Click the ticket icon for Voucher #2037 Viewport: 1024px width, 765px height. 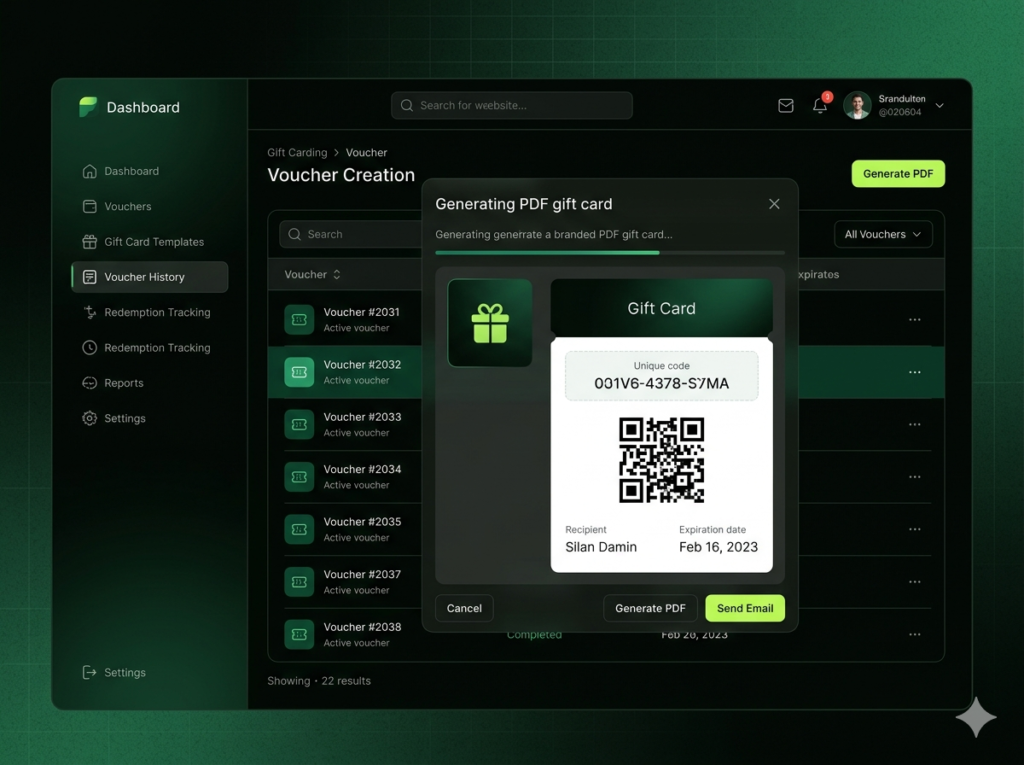(x=299, y=582)
